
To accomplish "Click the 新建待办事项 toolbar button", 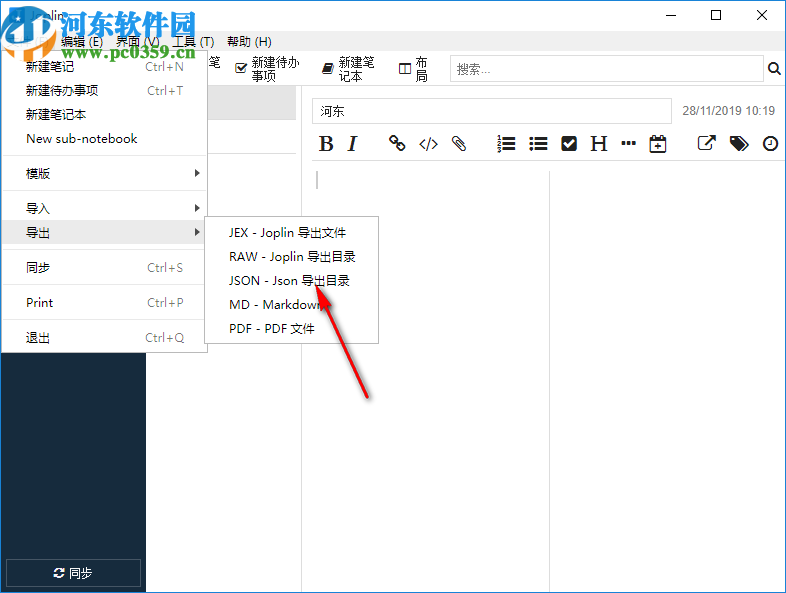I will (268, 69).
